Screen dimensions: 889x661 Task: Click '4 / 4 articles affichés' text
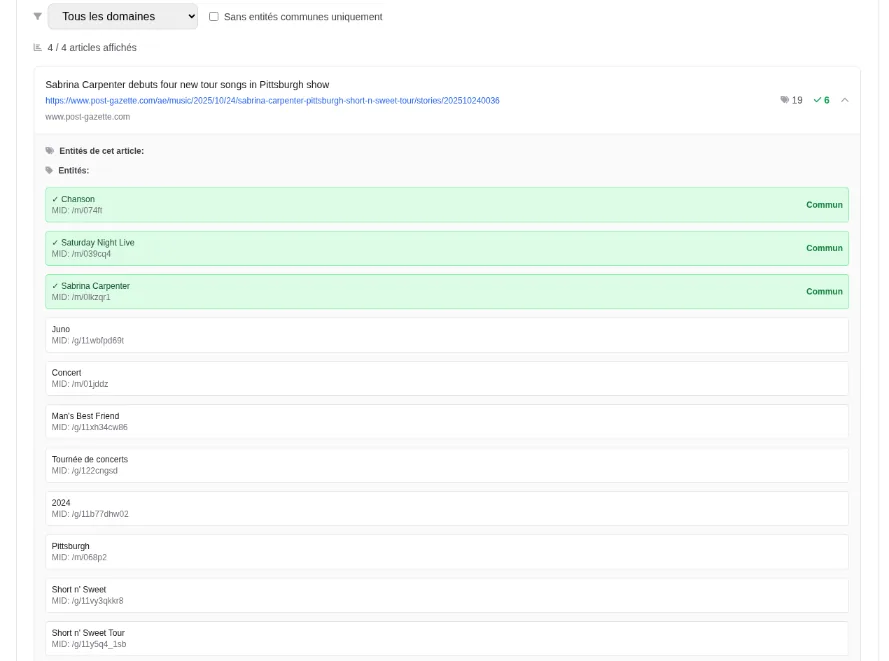[x=92, y=48]
